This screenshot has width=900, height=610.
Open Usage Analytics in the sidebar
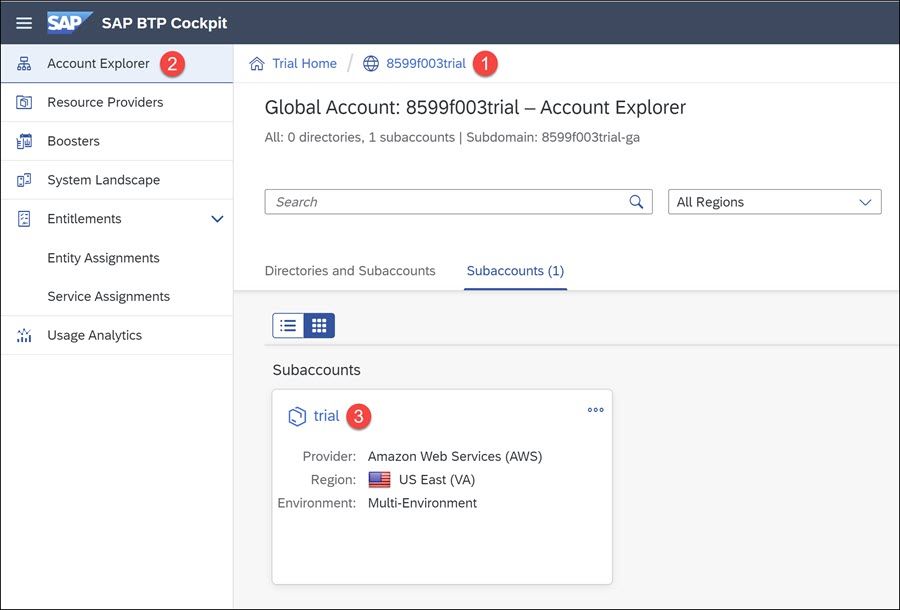(x=117, y=335)
